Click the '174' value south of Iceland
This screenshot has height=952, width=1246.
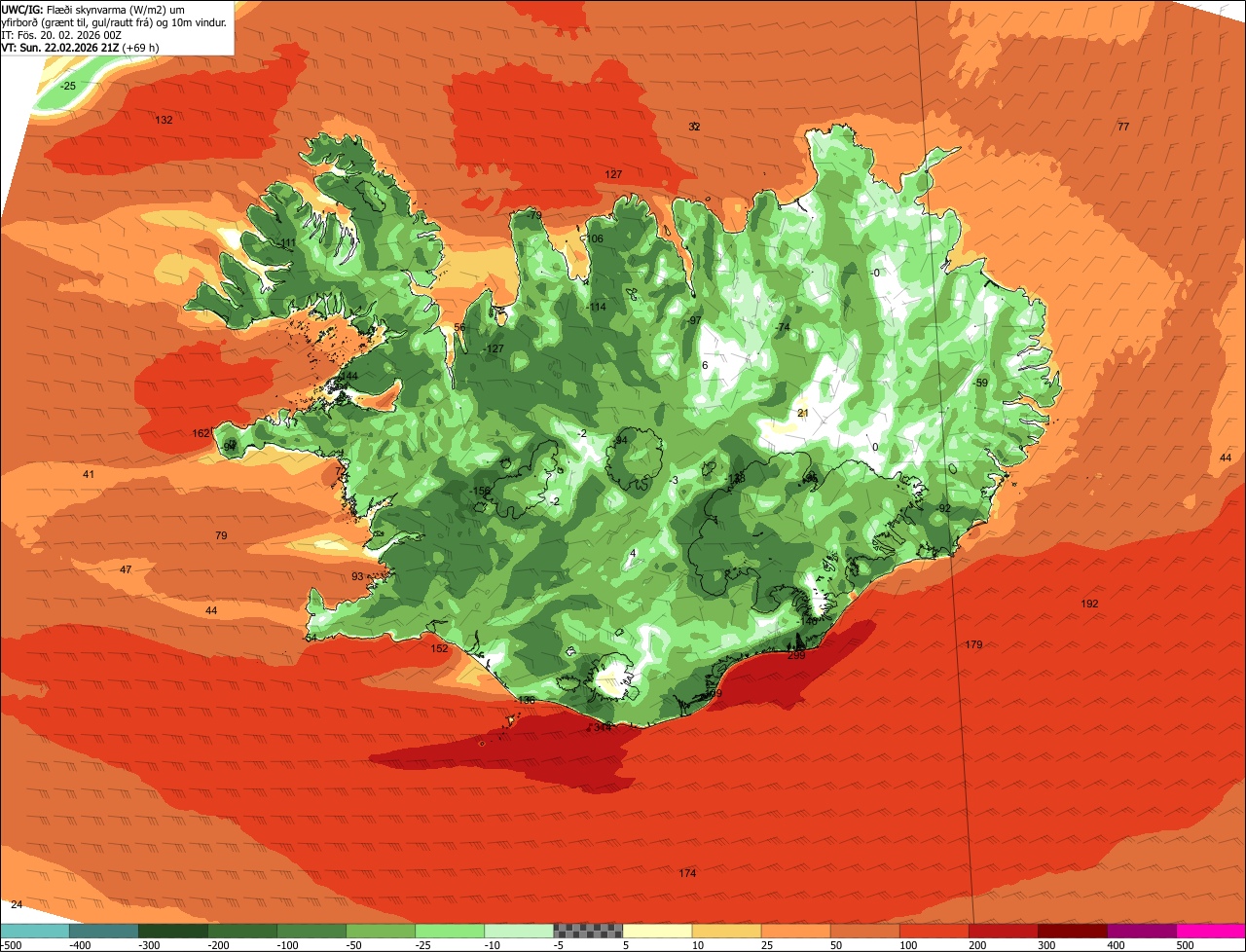tap(687, 873)
